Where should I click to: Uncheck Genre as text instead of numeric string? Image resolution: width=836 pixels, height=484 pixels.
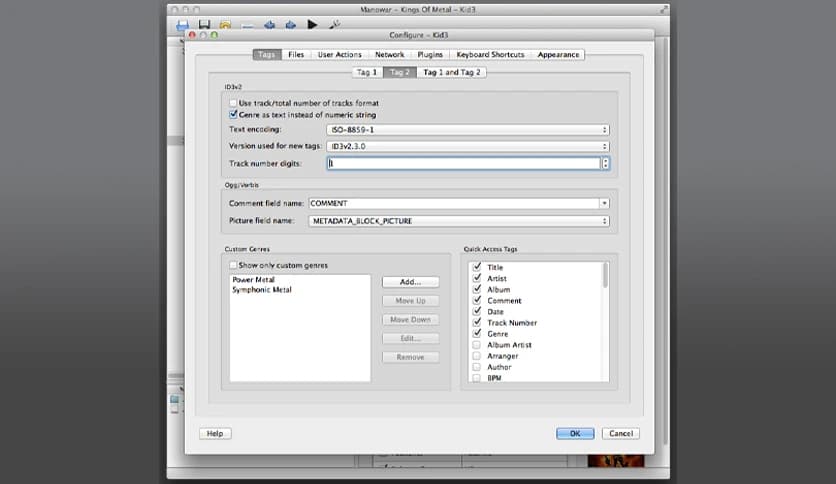click(233, 115)
